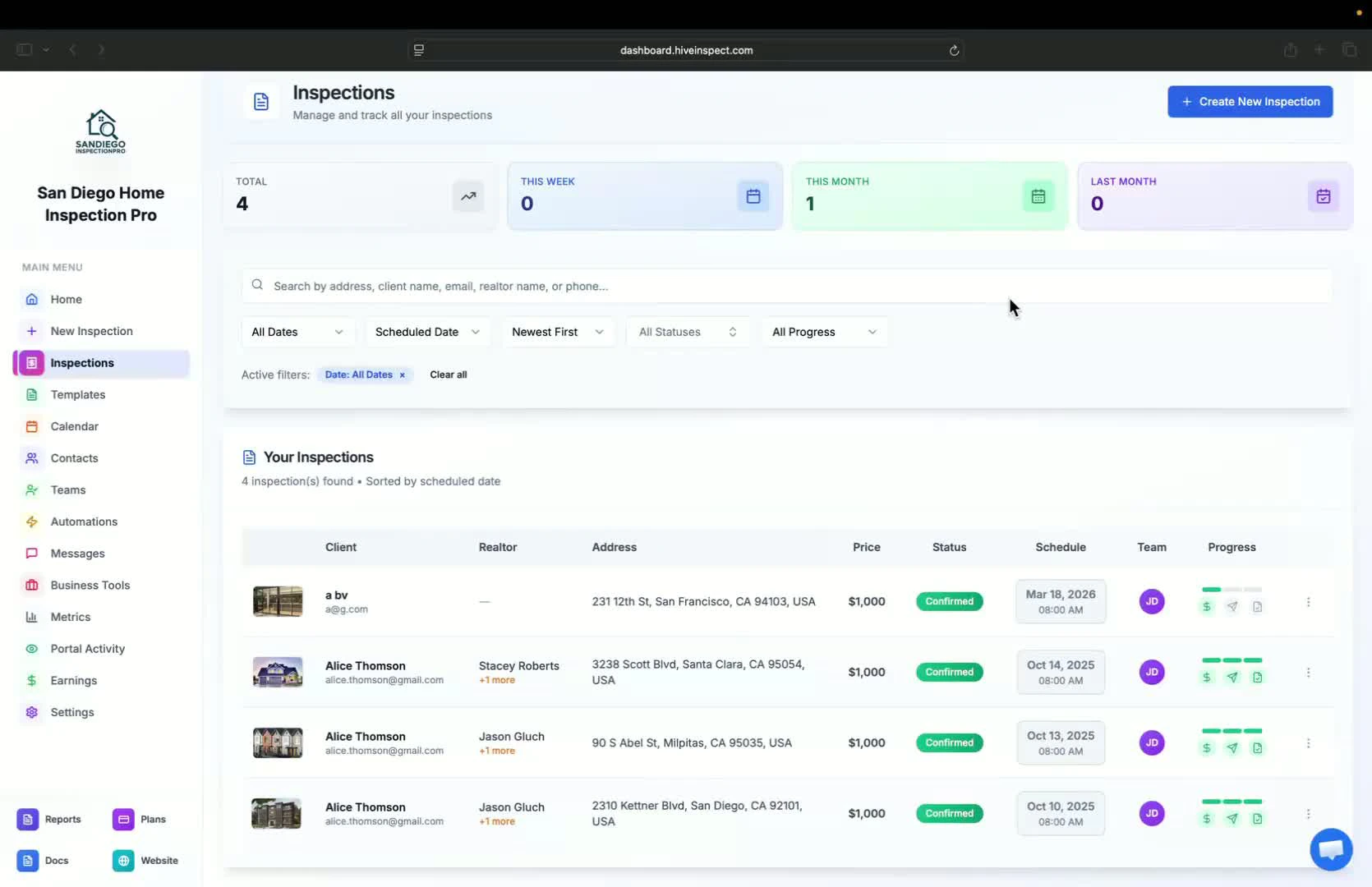Remove the Date: All Dates filter chip
The width and height of the screenshot is (1372, 887).
[x=402, y=375]
